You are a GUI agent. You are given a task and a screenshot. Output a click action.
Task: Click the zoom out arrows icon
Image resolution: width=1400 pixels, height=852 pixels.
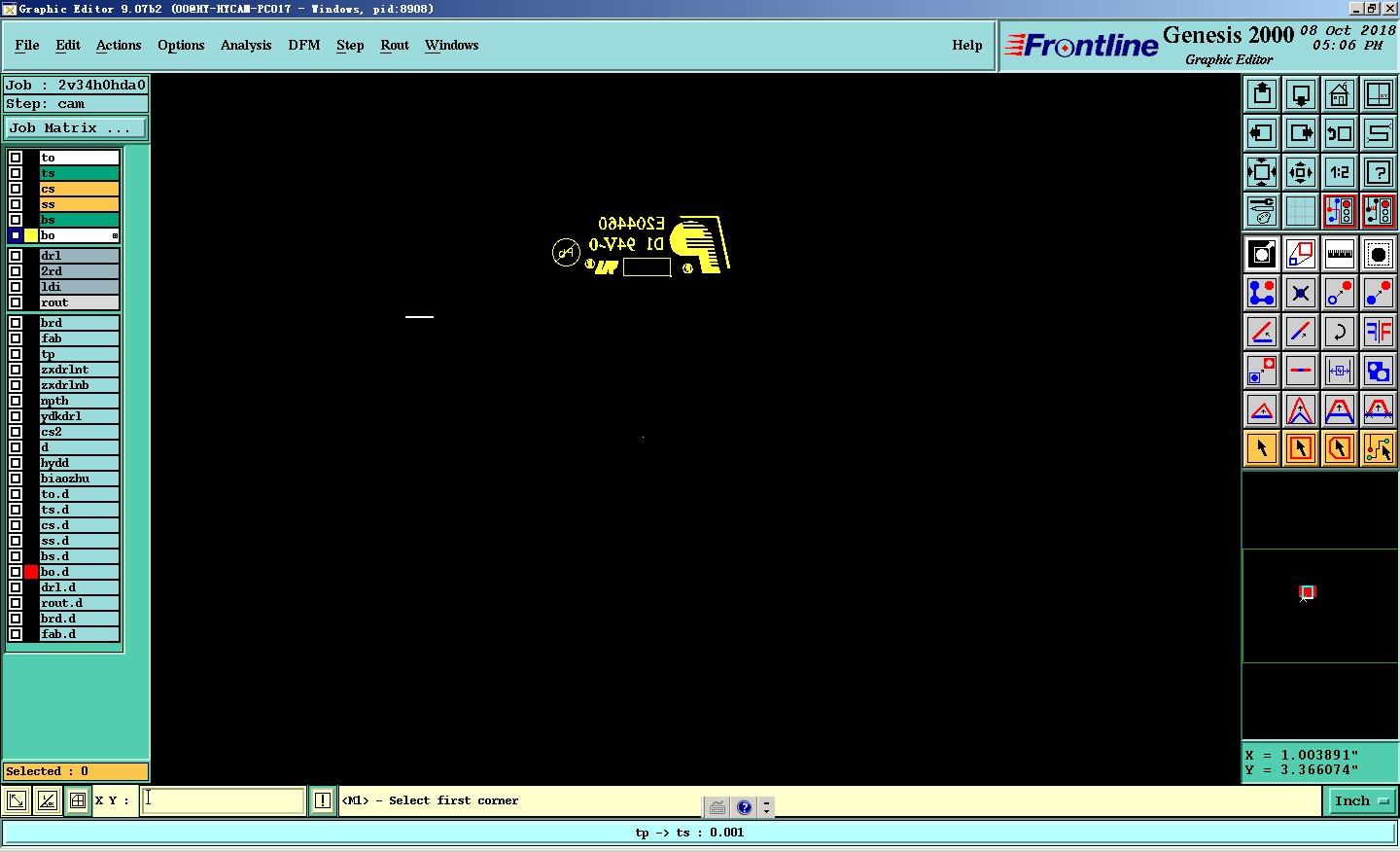[x=1262, y=172]
